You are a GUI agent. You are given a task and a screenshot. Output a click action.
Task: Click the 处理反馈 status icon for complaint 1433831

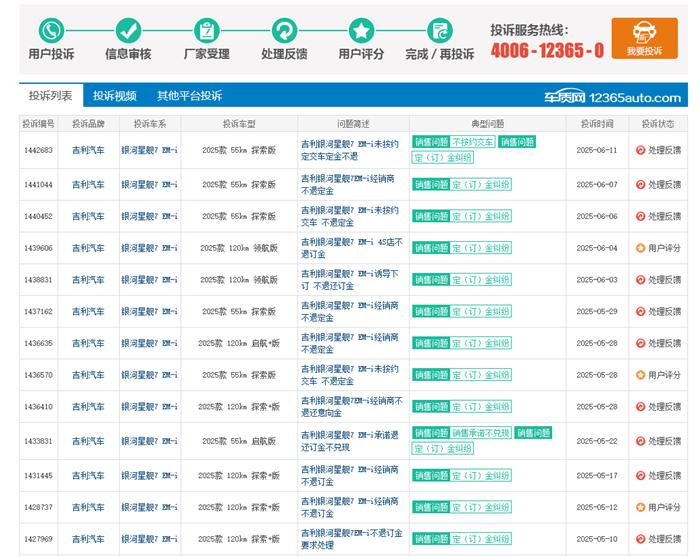tap(640, 441)
